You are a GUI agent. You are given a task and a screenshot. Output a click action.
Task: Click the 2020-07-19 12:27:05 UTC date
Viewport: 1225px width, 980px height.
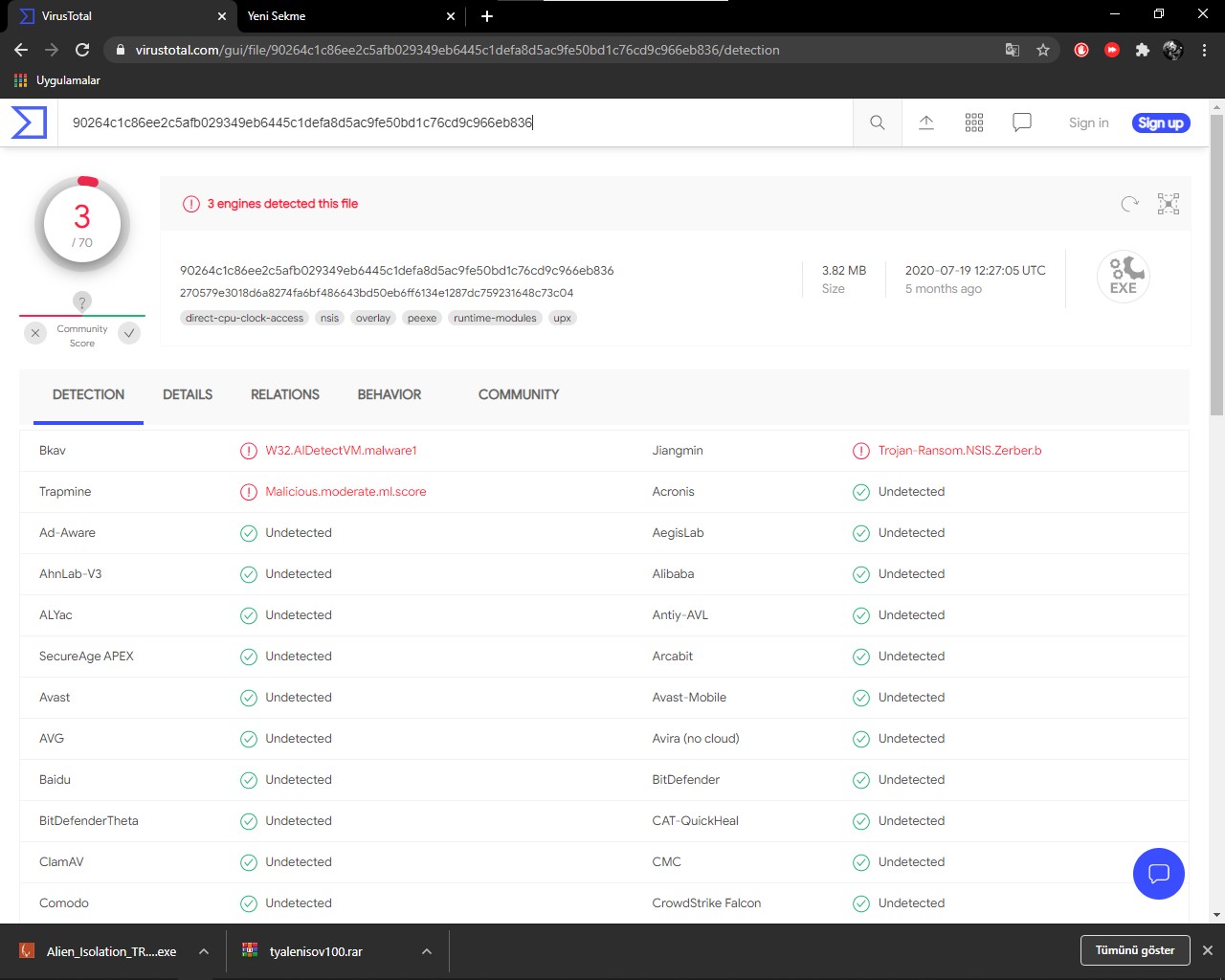point(975,271)
